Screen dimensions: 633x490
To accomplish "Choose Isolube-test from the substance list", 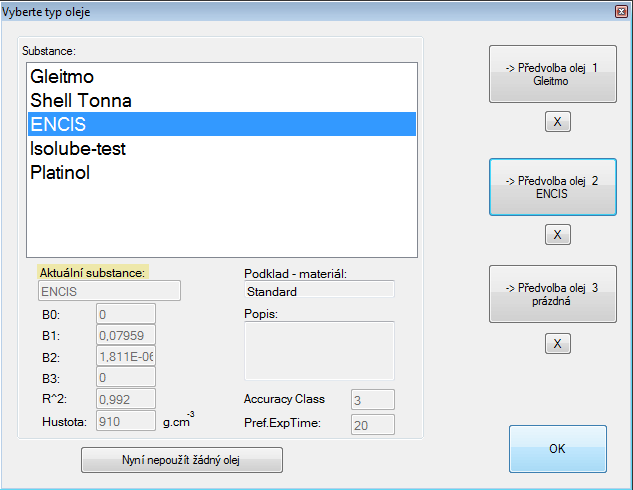I will pyautogui.click(x=222, y=148).
